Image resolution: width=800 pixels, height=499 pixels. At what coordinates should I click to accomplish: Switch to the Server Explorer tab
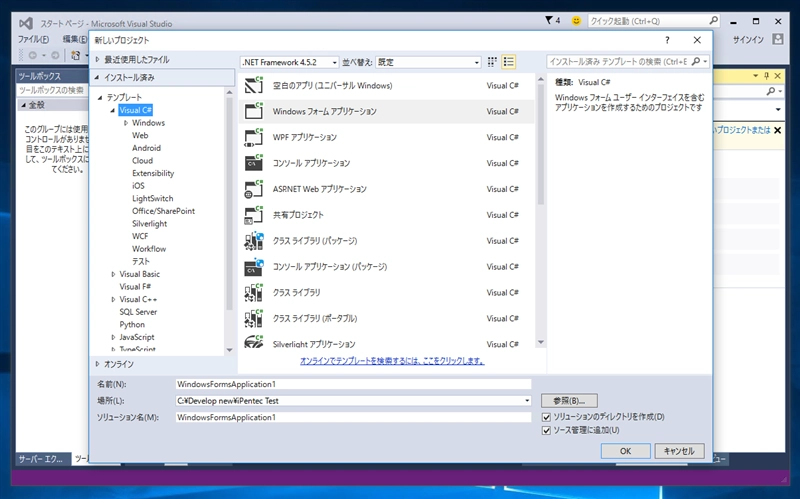coord(41,459)
